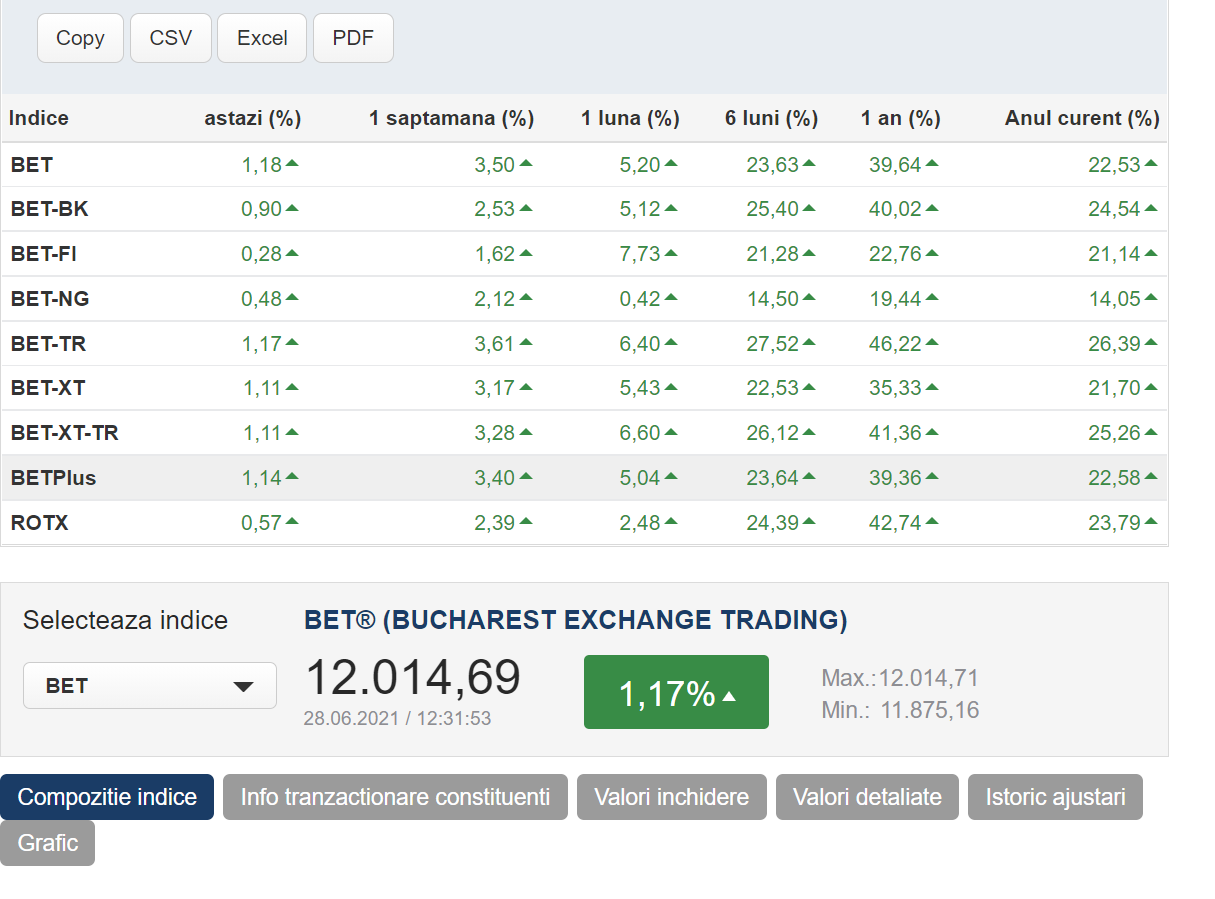Click the BET® (Bucharest Exchange Trading) title
The width and height of the screenshot is (1215, 899).
(x=576, y=620)
